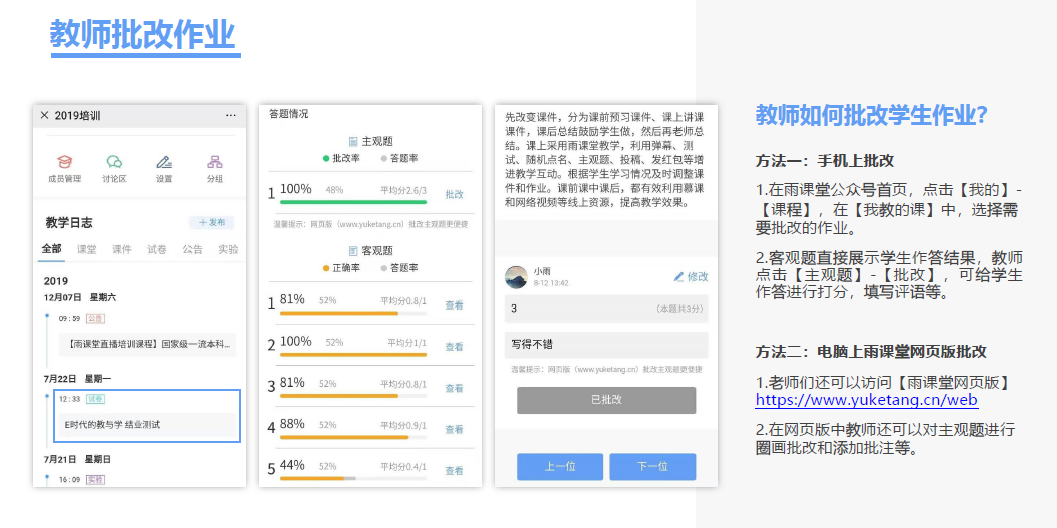
Task: Click the score field showing 3
Action: [607, 308]
